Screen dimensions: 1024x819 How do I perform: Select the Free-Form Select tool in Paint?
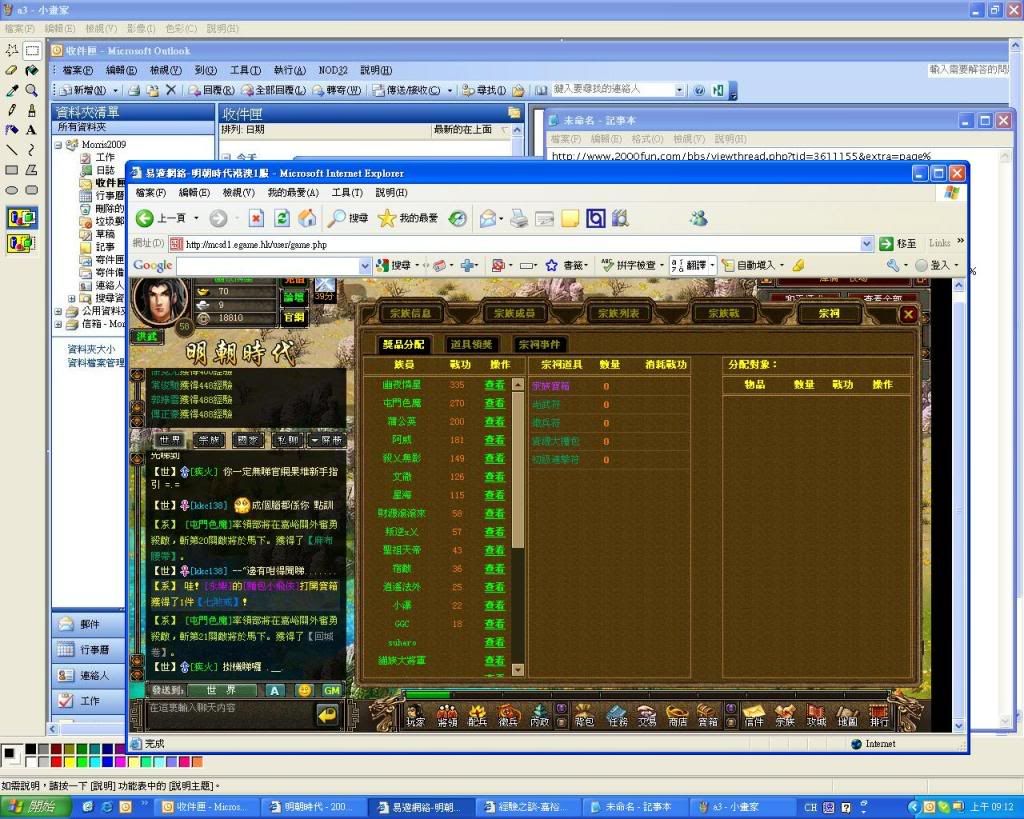pyautogui.click(x=12, y=50)
